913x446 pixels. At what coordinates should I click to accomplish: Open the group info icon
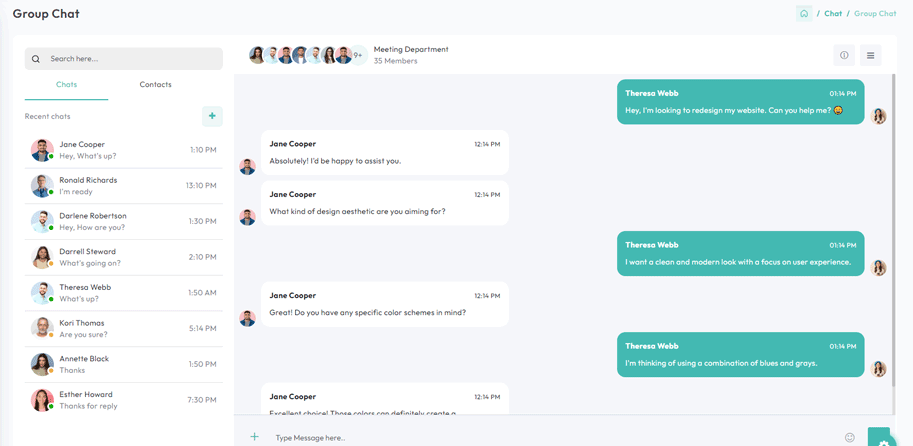(844, 56)
